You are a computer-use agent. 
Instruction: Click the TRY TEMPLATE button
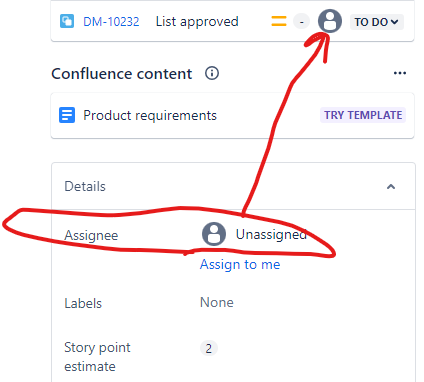(x=363, y=115)
